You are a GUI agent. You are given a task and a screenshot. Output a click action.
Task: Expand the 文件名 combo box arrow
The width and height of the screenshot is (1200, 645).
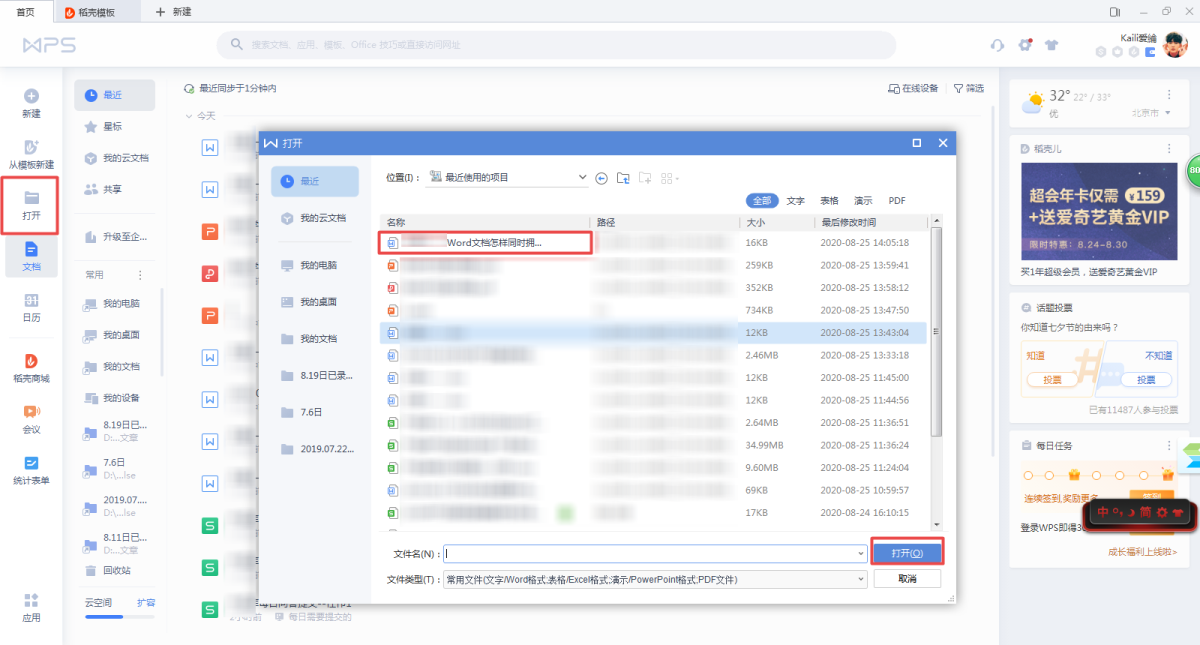861,553
